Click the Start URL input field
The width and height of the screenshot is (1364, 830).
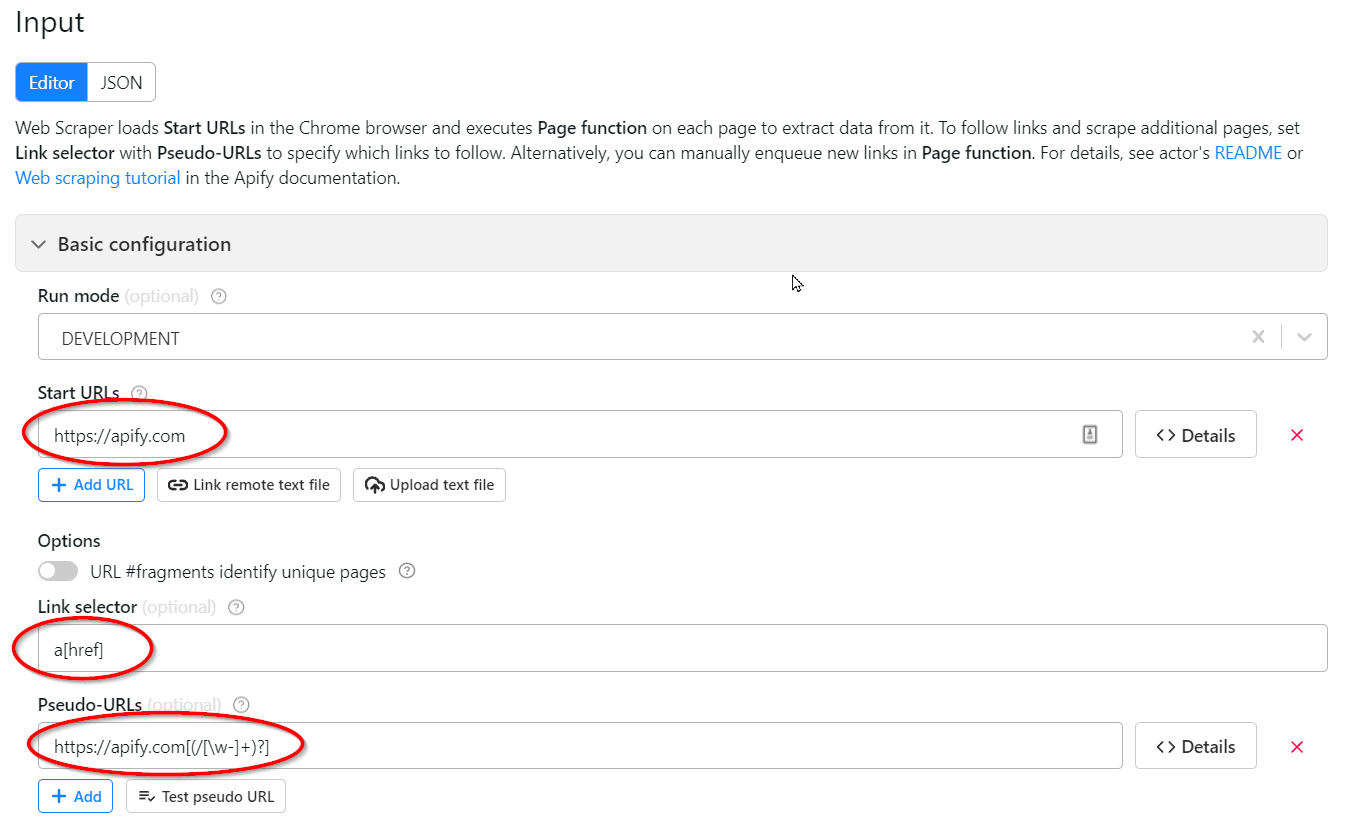[580, 435]
